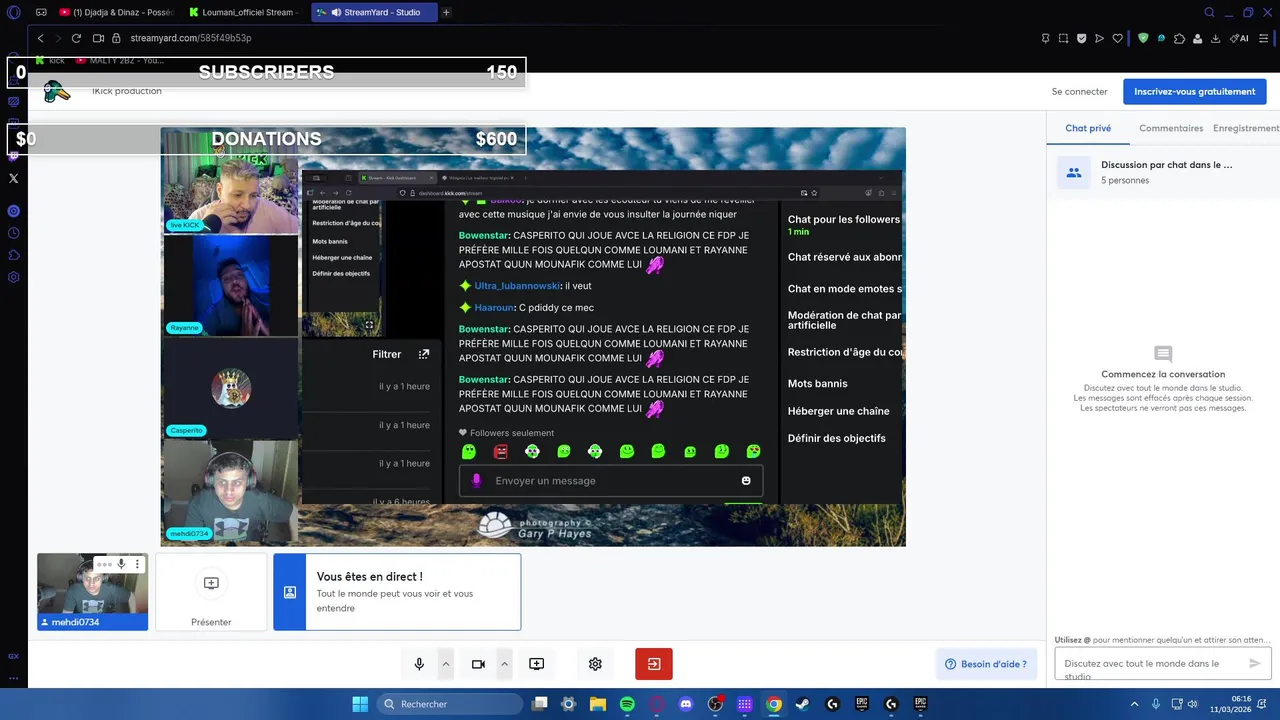
Task: Open File Explorer from the taskbar
Action: coord(598,704)
